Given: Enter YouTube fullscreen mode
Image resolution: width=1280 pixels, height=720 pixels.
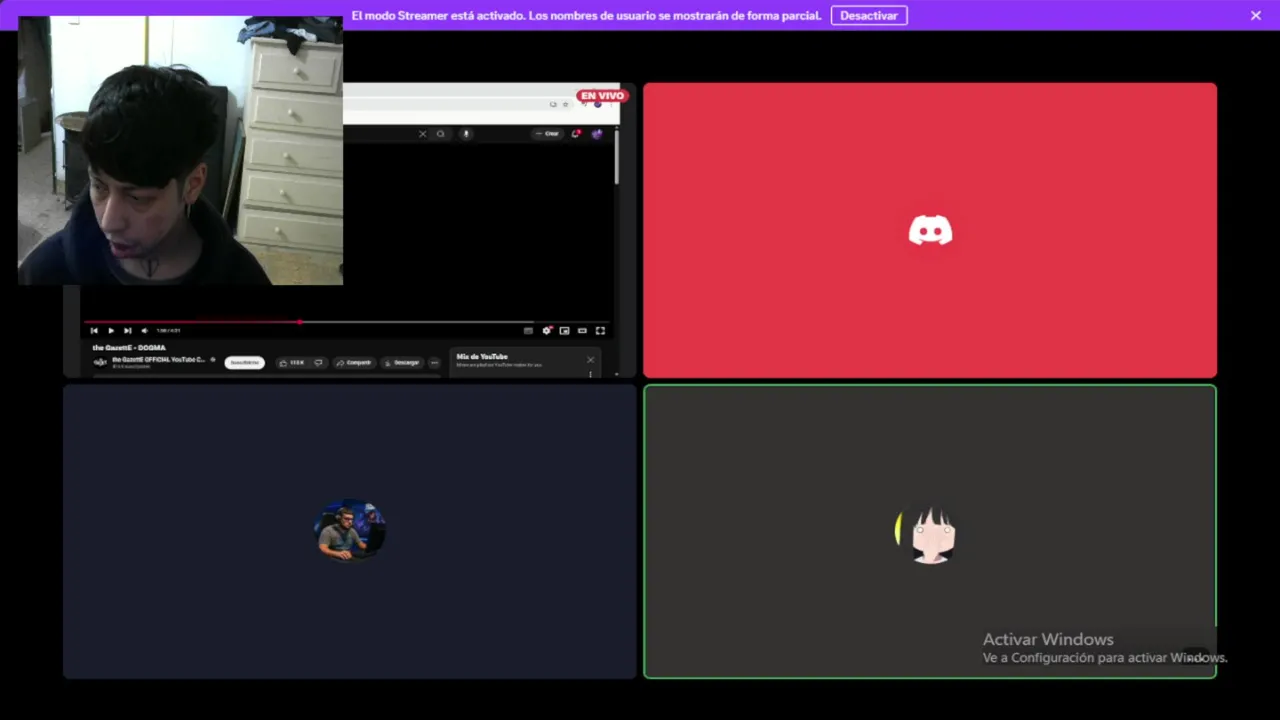Looking at the screenshot, I should pyautogui.click(x=600, y=330).
